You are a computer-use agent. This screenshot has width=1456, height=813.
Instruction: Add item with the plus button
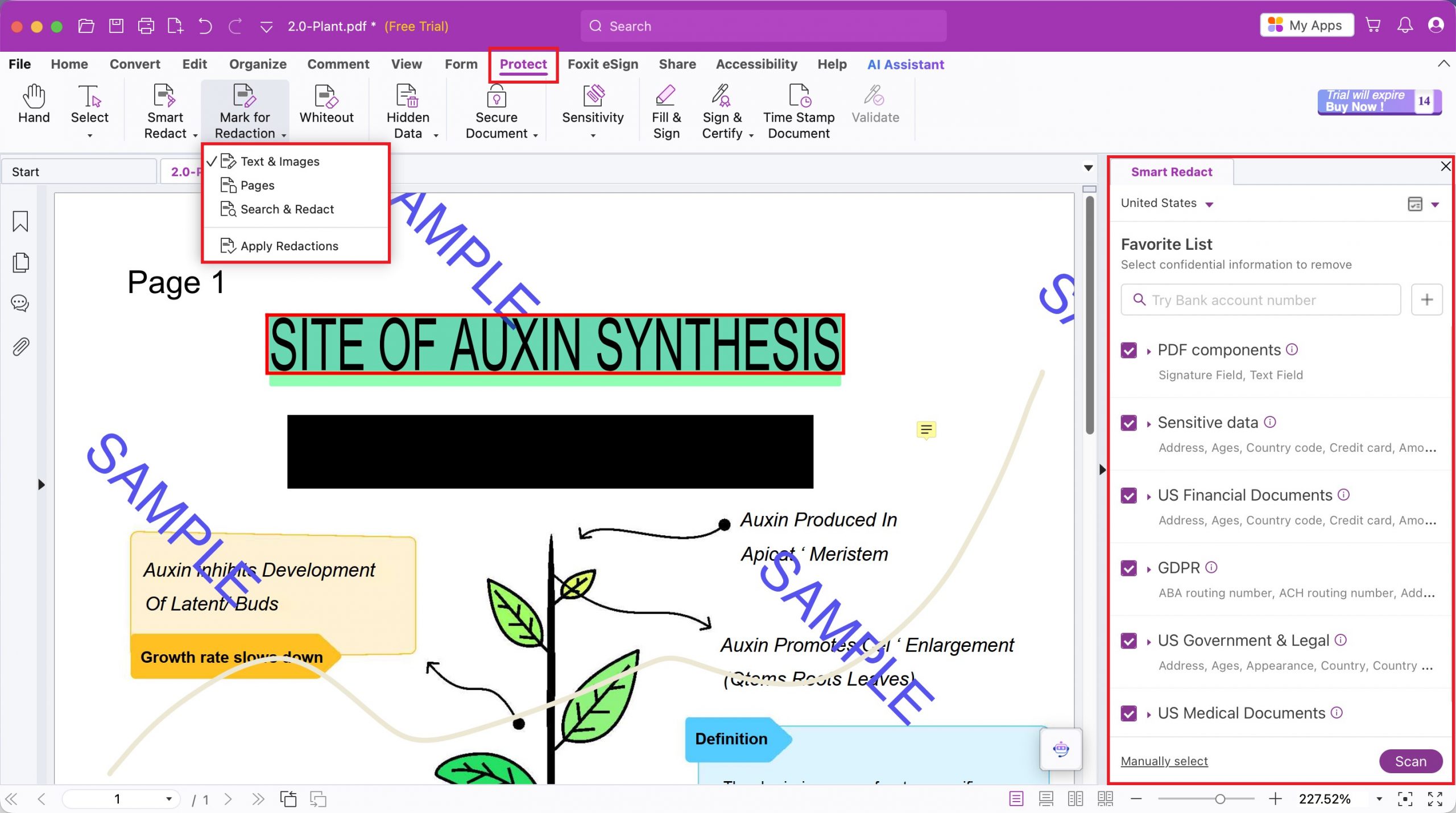pos(1427,300)
